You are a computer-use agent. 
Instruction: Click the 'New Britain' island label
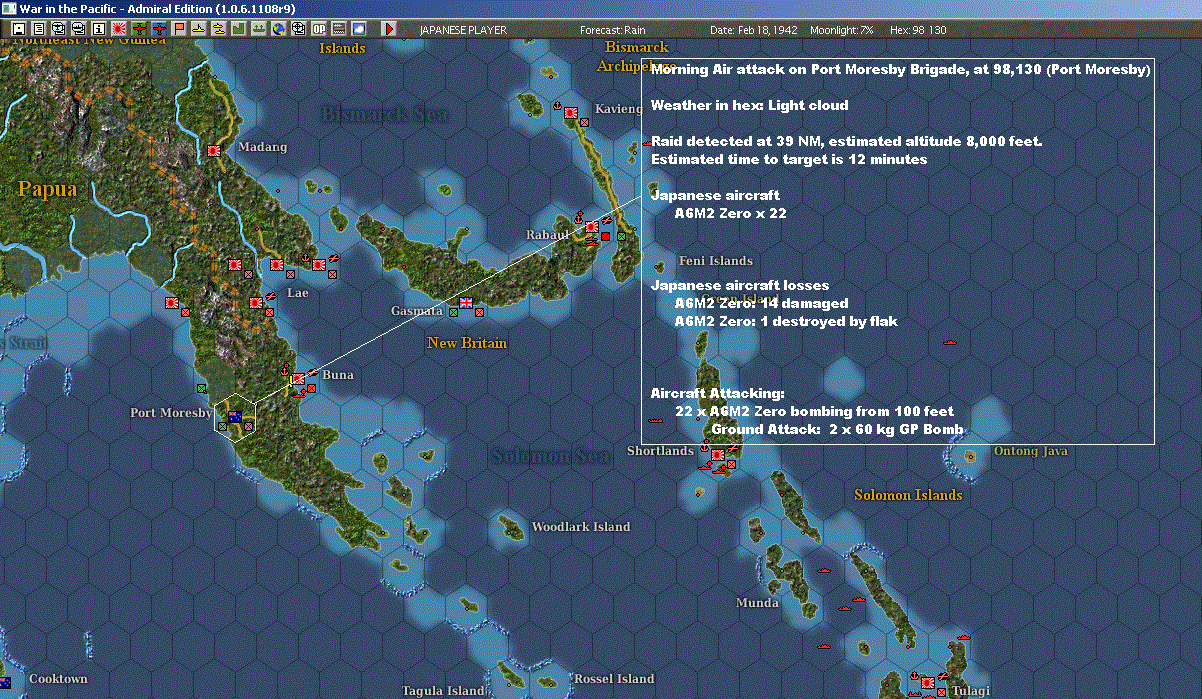tap(467, 343)
